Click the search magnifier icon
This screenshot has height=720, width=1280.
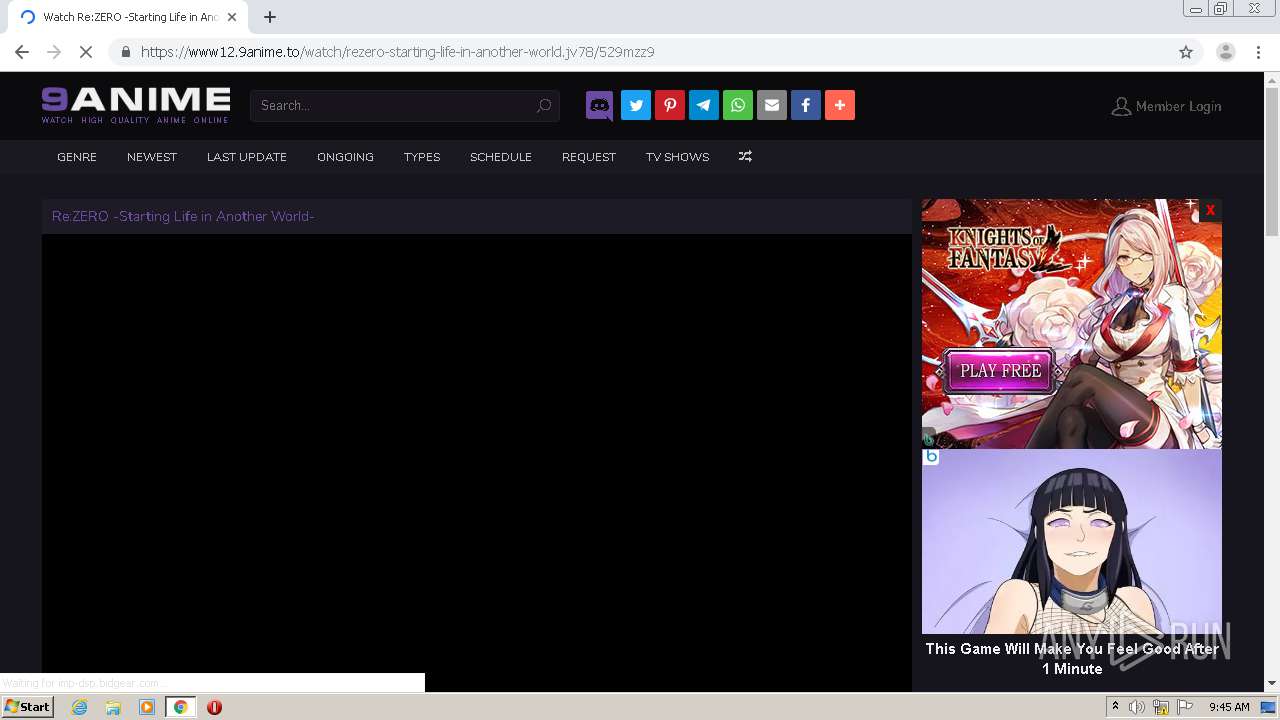tap(544, 105)
